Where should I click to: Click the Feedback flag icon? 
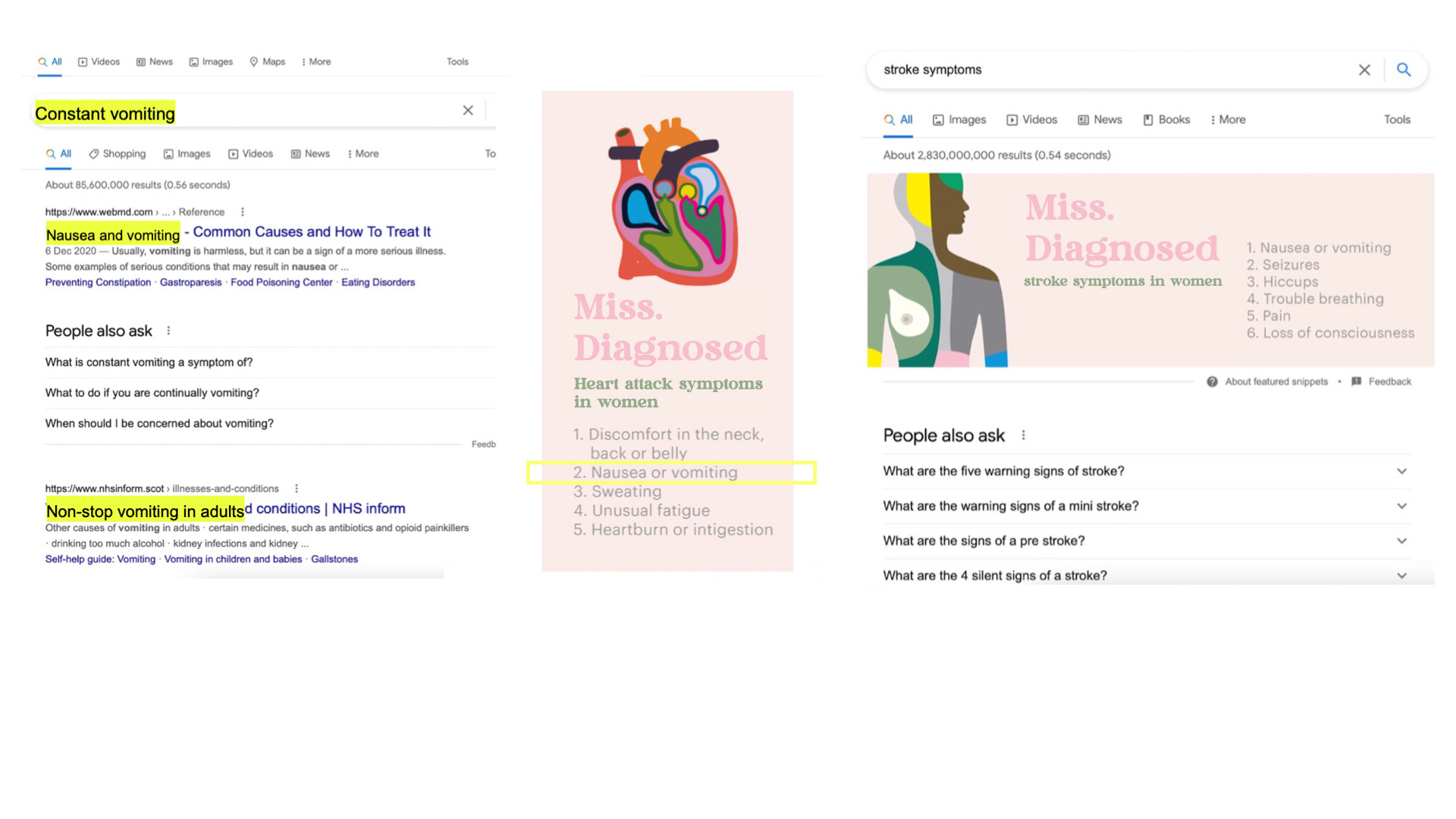click(1357, 381)
